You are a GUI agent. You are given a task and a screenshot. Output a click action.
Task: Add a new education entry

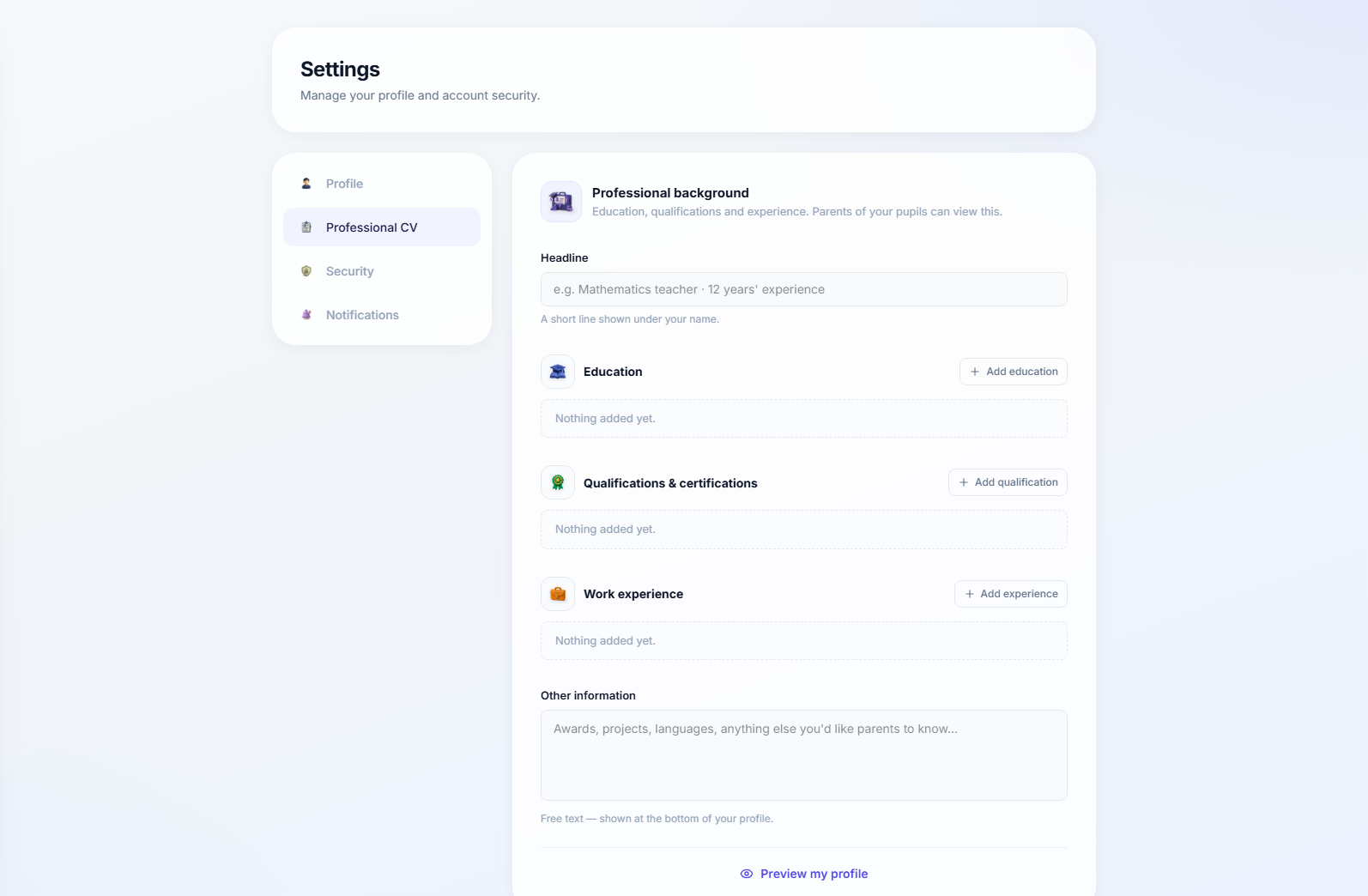coord(1014,372)
